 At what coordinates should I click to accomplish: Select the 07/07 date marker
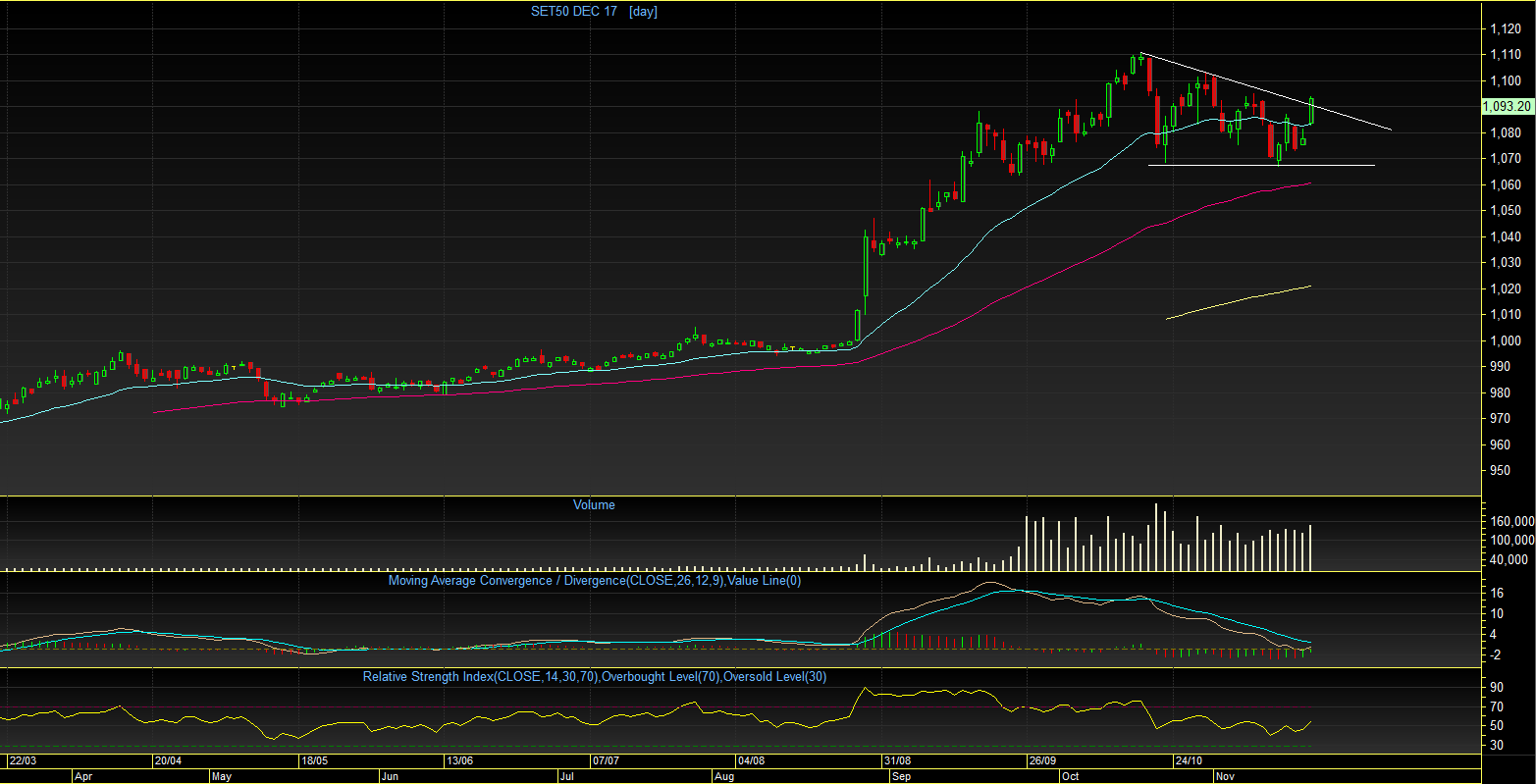tap(606, 760)
